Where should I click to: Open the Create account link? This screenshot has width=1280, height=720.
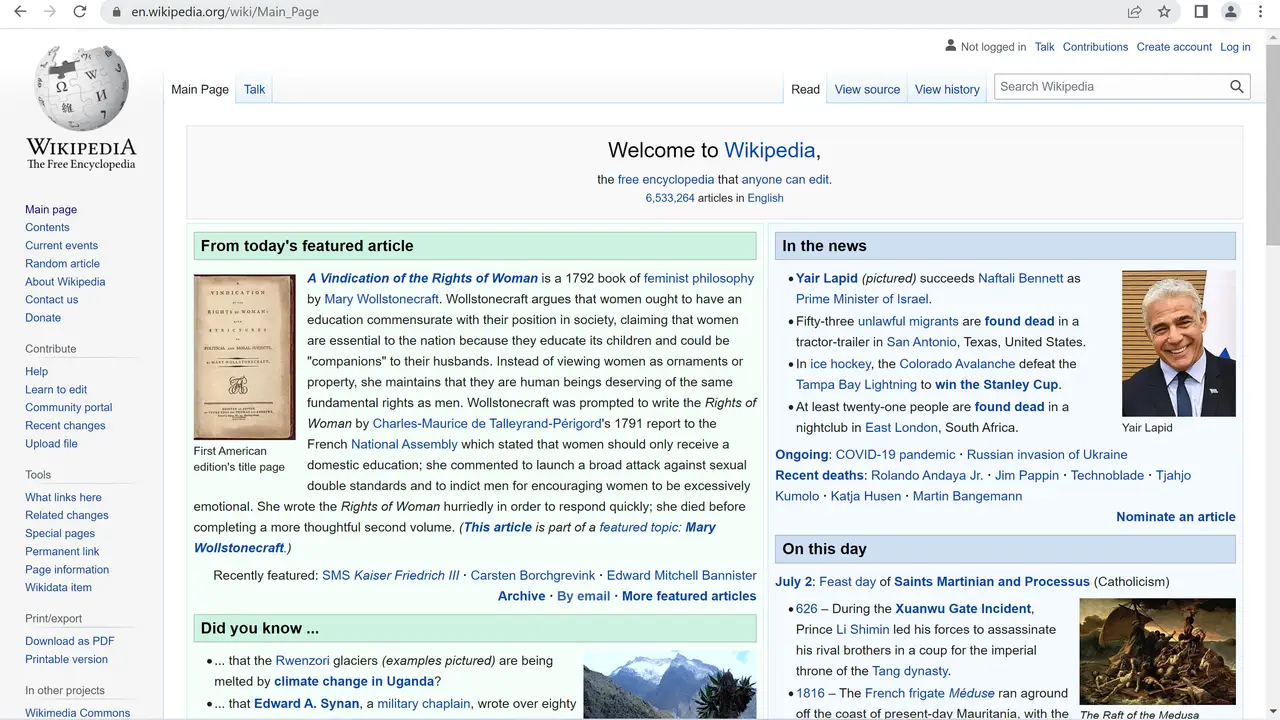pos(1174,47)
